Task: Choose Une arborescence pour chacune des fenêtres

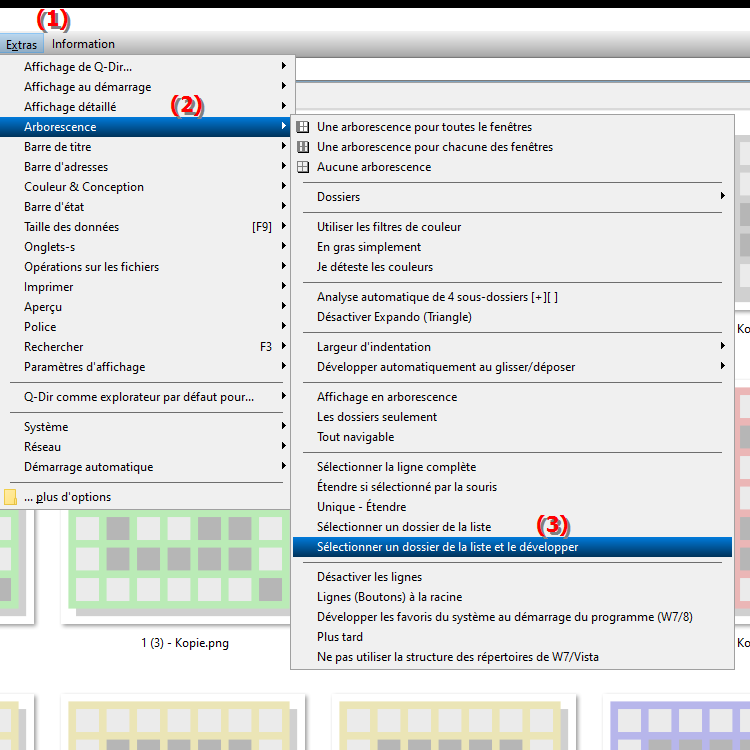Action: [512, 147]
